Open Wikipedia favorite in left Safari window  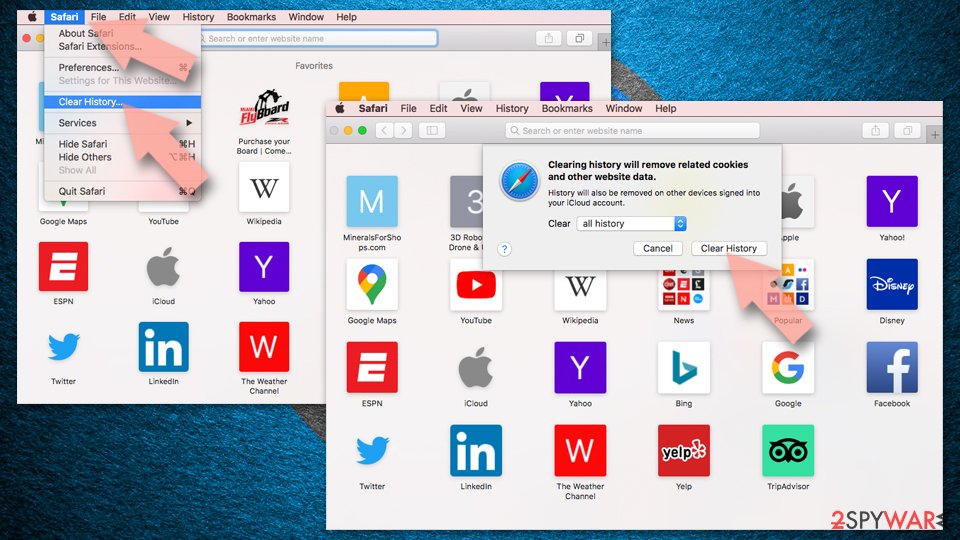pos(264,187)
